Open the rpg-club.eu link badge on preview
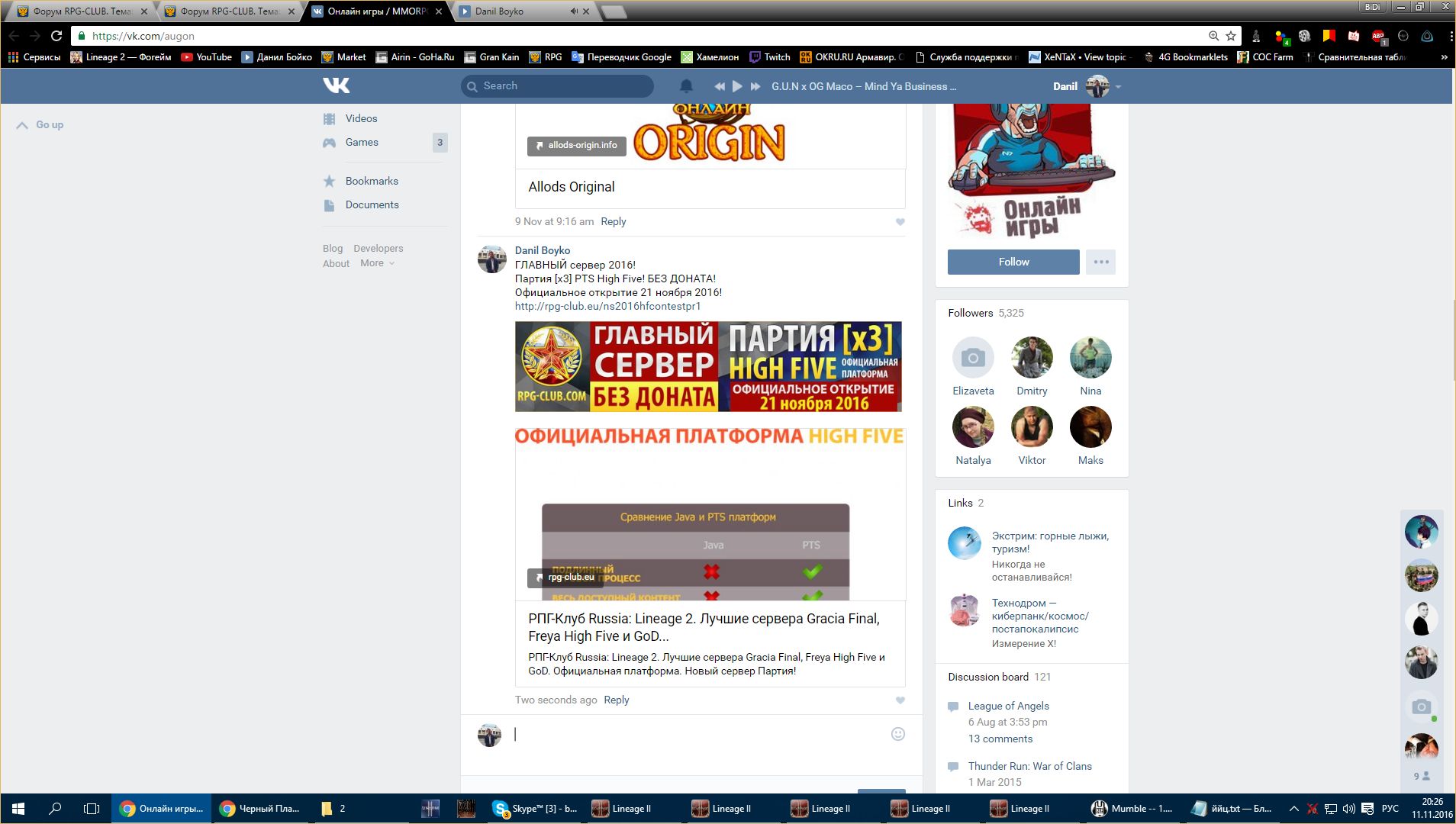1456x824 pixels. click(x=565, y=578)
